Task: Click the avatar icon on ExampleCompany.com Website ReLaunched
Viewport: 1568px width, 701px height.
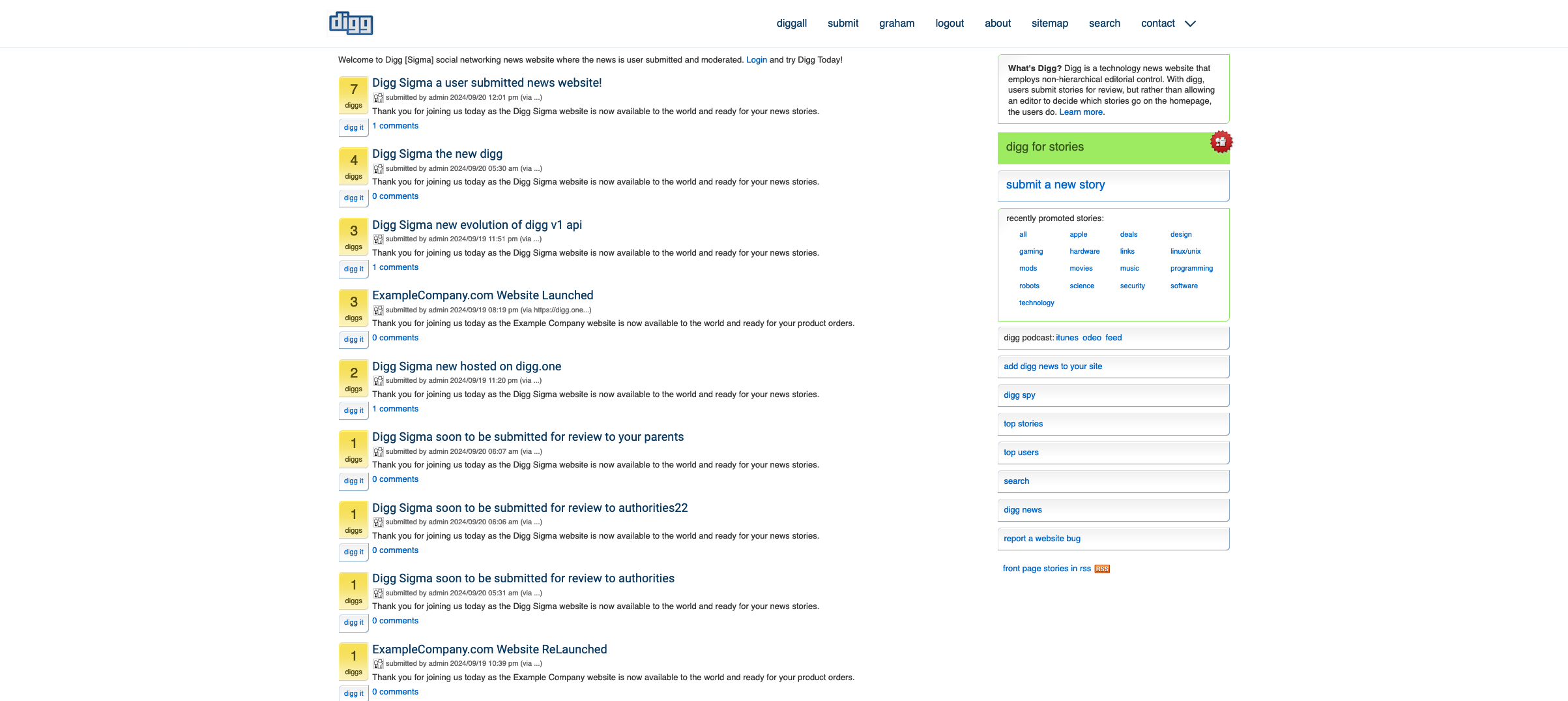Action: coord(379,663)
